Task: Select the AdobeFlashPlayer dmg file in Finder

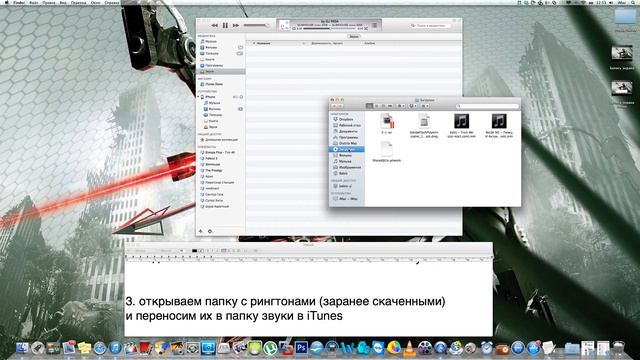Action: (x=424, y=126)
